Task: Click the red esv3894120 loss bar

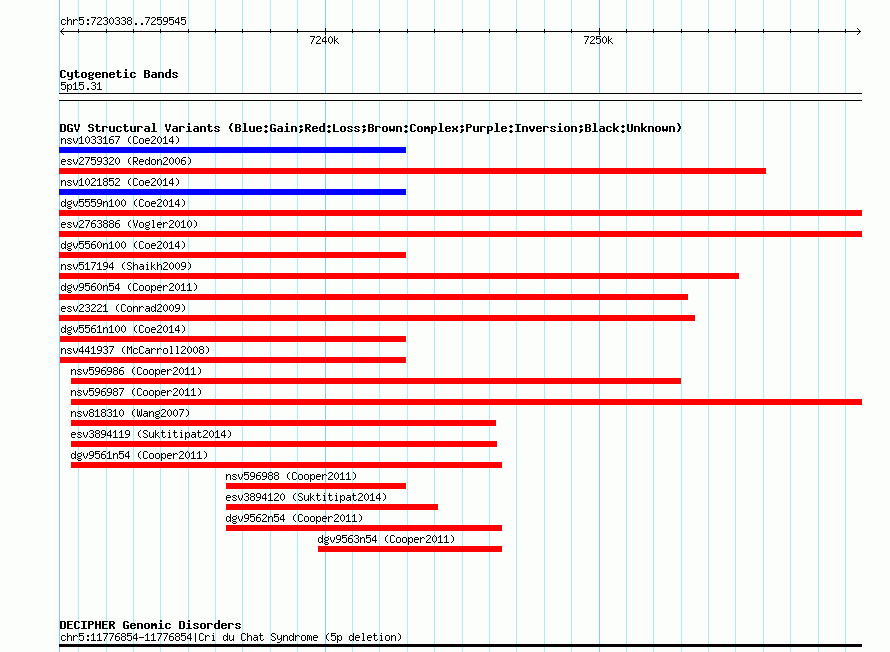Action: (x=331, y=507)
